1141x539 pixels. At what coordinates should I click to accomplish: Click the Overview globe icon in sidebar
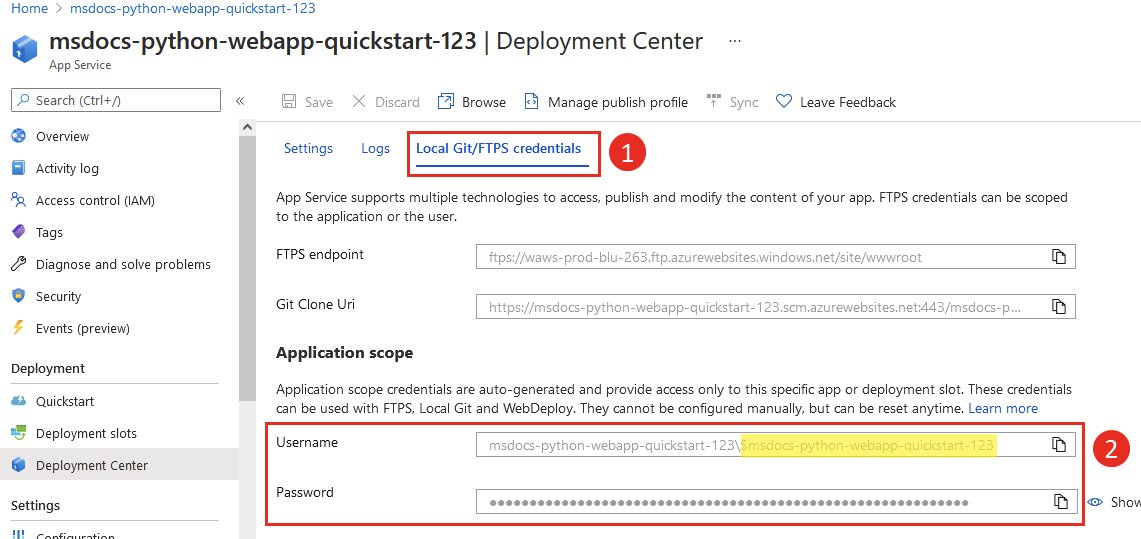[19, 136]
